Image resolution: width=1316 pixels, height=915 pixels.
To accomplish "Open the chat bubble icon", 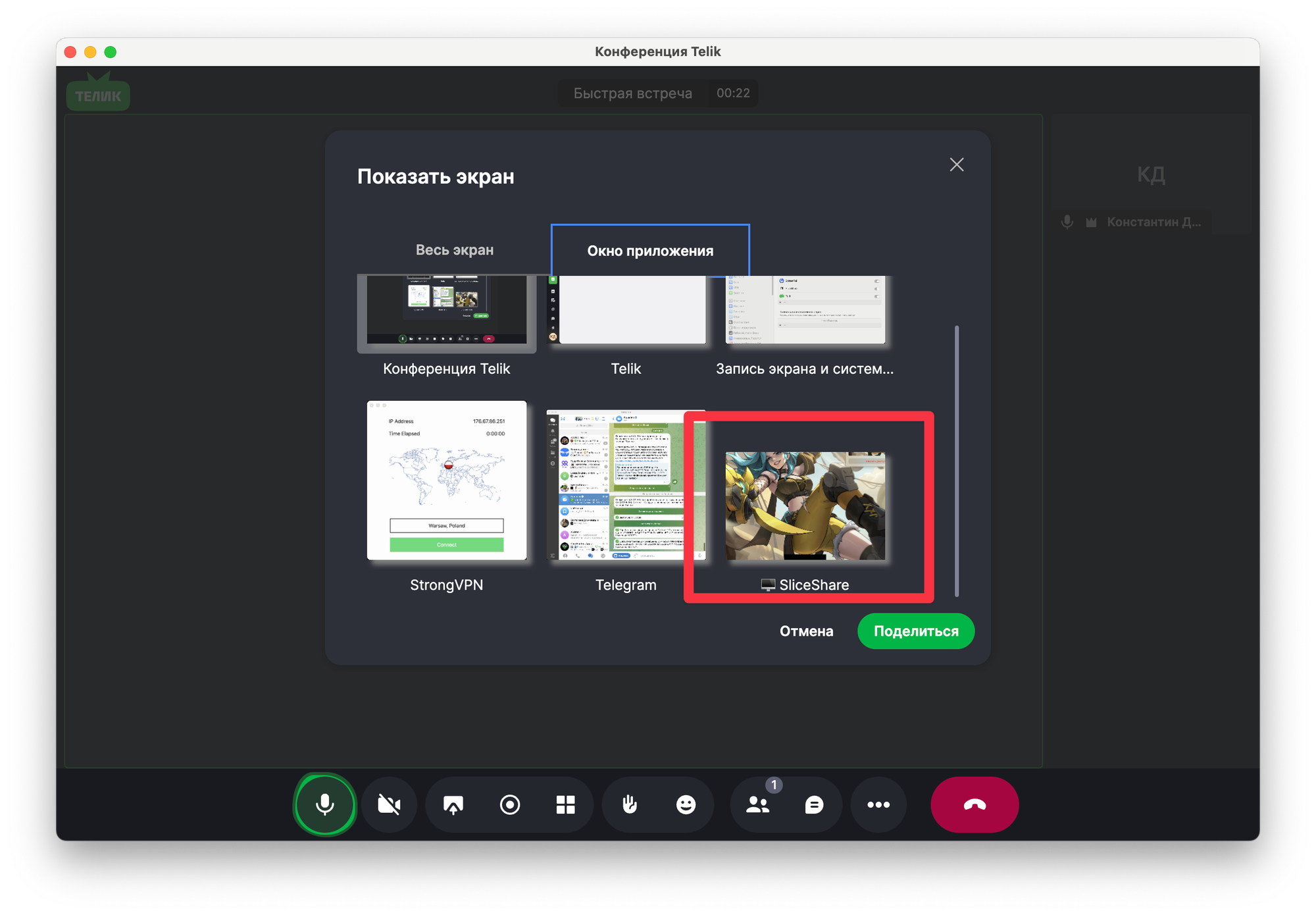I will [814, 804].
